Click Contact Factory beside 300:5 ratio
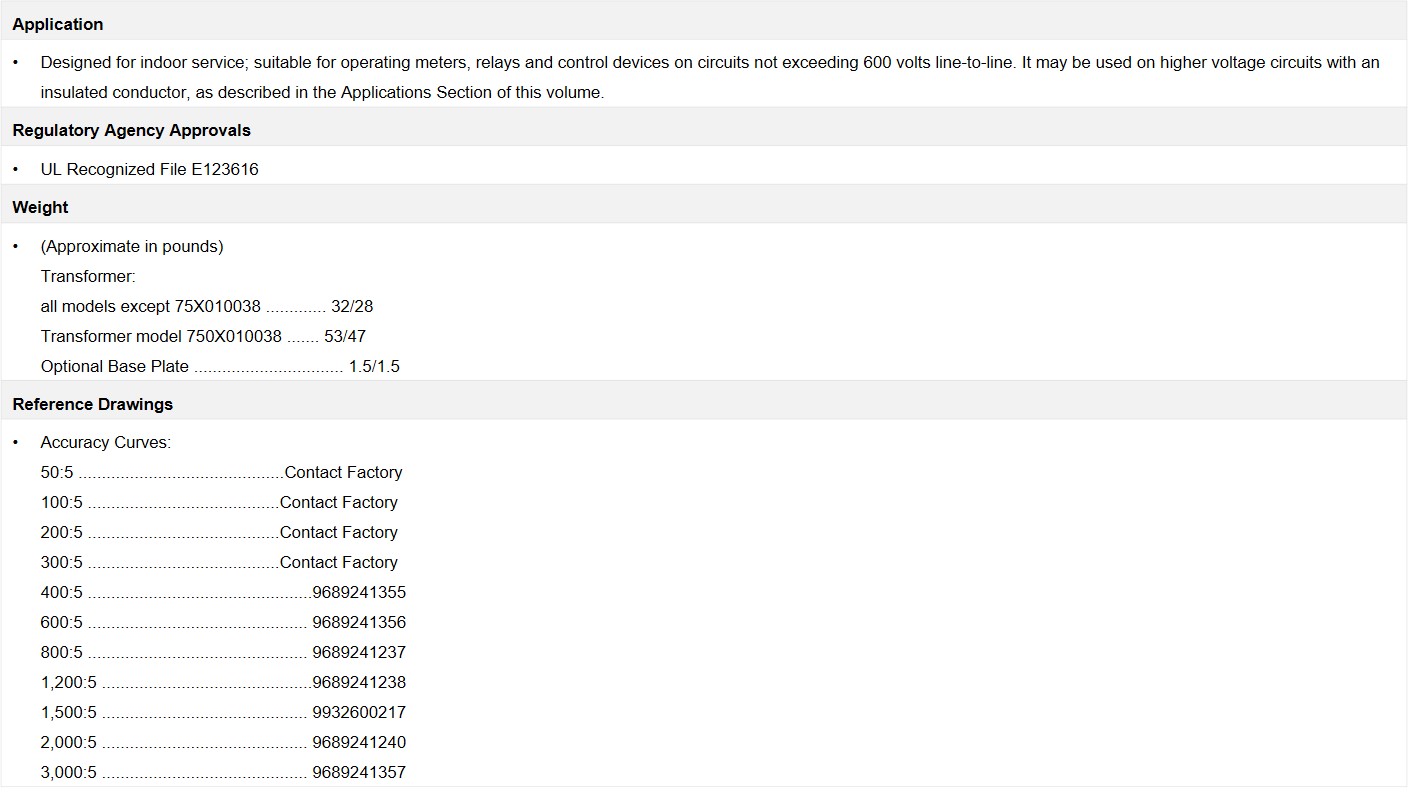The image size is (1408, 792). pos(339,562)
